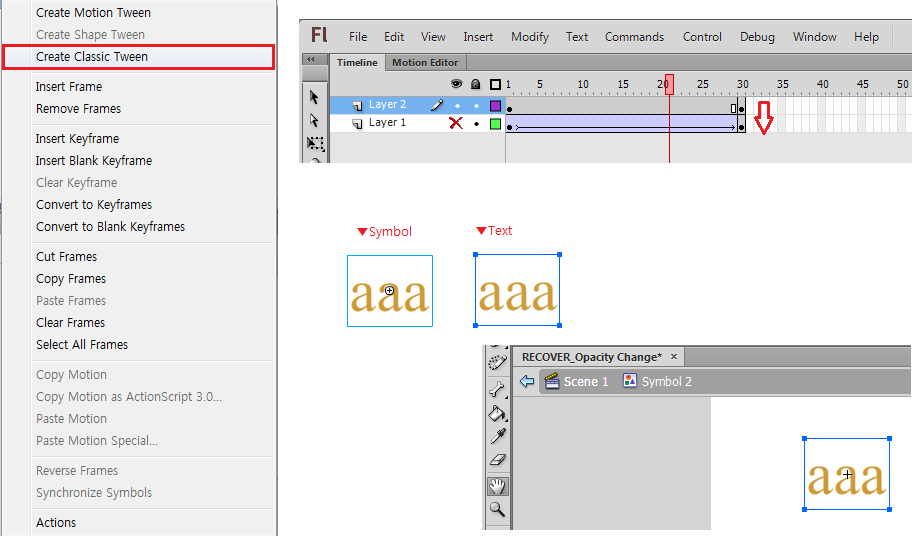Click the Layer 1 page icon

pos(357,124)
